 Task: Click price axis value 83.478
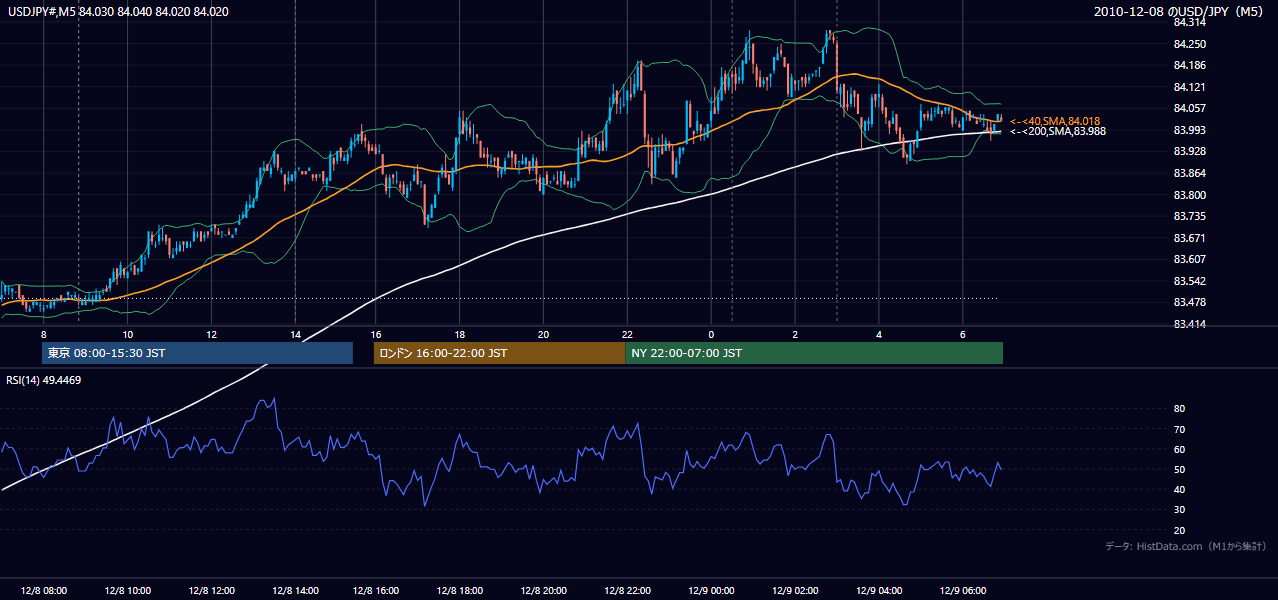tap(1189, 302)
